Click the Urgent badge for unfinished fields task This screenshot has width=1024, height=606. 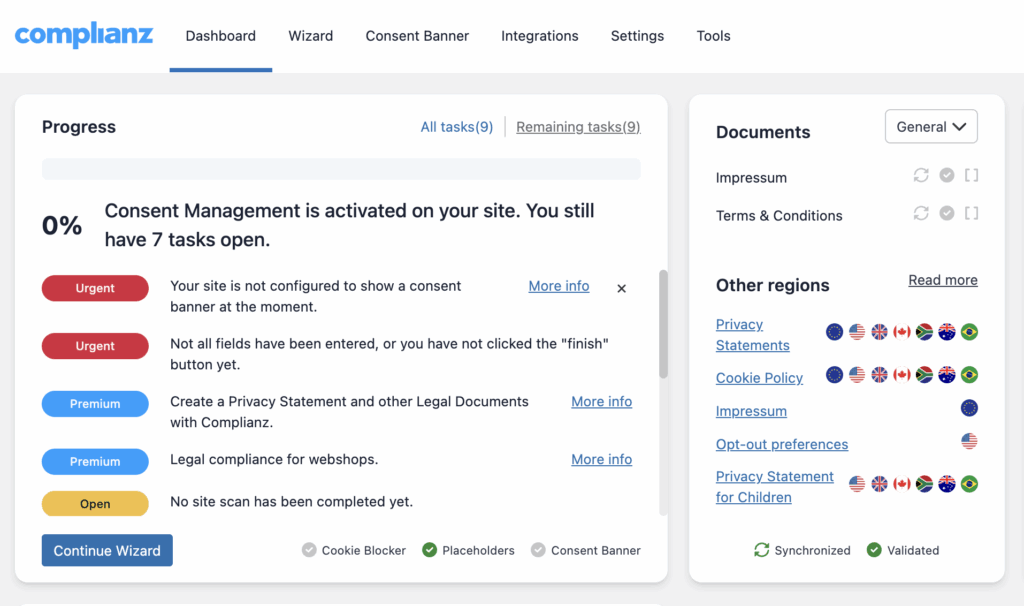[95, 346]
